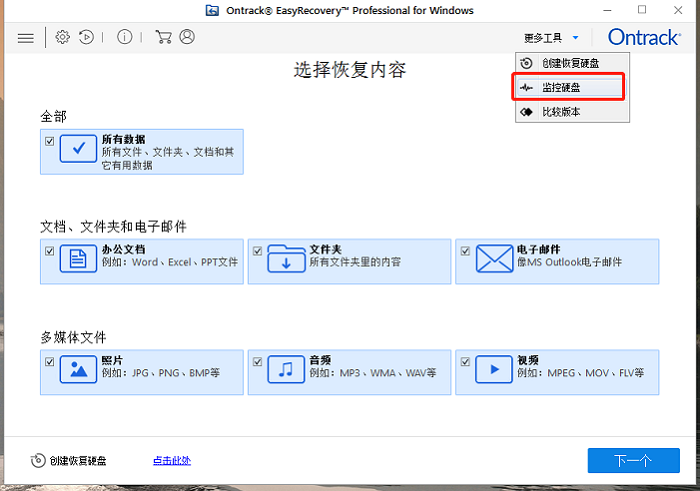700x491 pixels.
Task: Click the 创建恢复硬盘 icon at bottom left
Action: point(38,461)
